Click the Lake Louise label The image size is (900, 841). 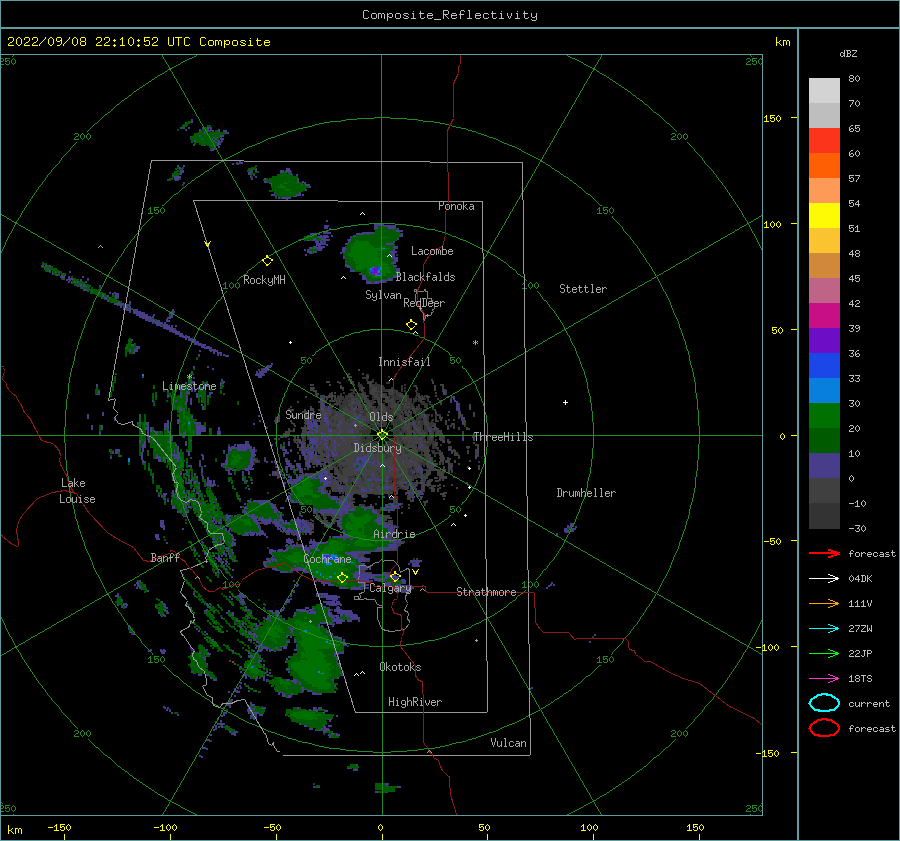point(77,491)
